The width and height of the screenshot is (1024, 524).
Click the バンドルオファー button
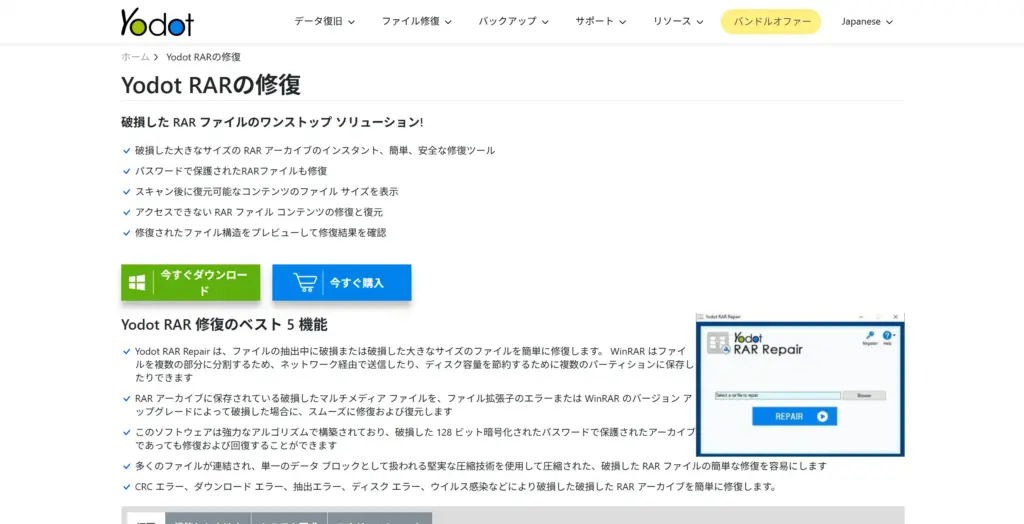pyautogui.click(x=770, y=21)
